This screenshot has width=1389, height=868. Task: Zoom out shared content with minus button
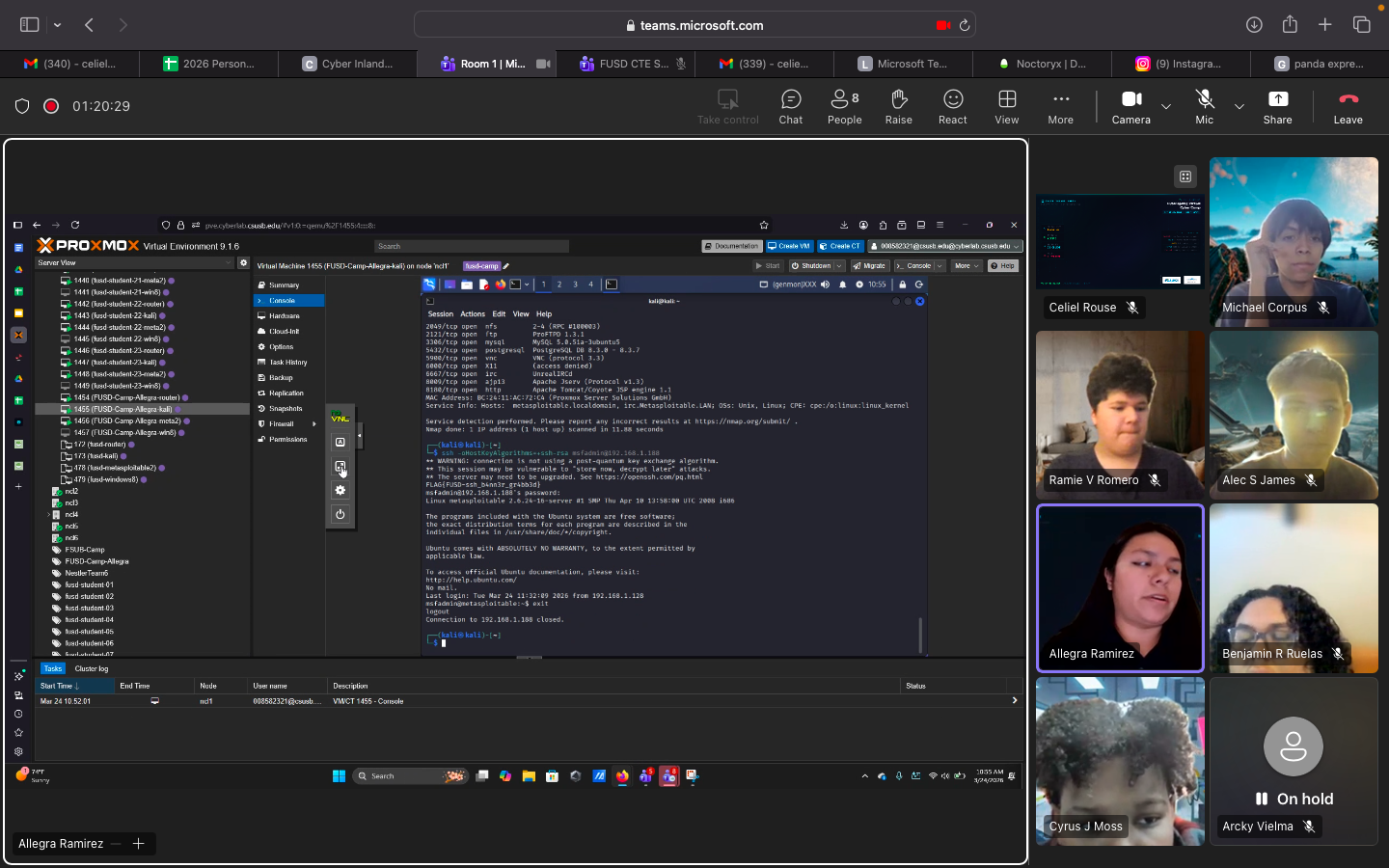coord(116,844)
